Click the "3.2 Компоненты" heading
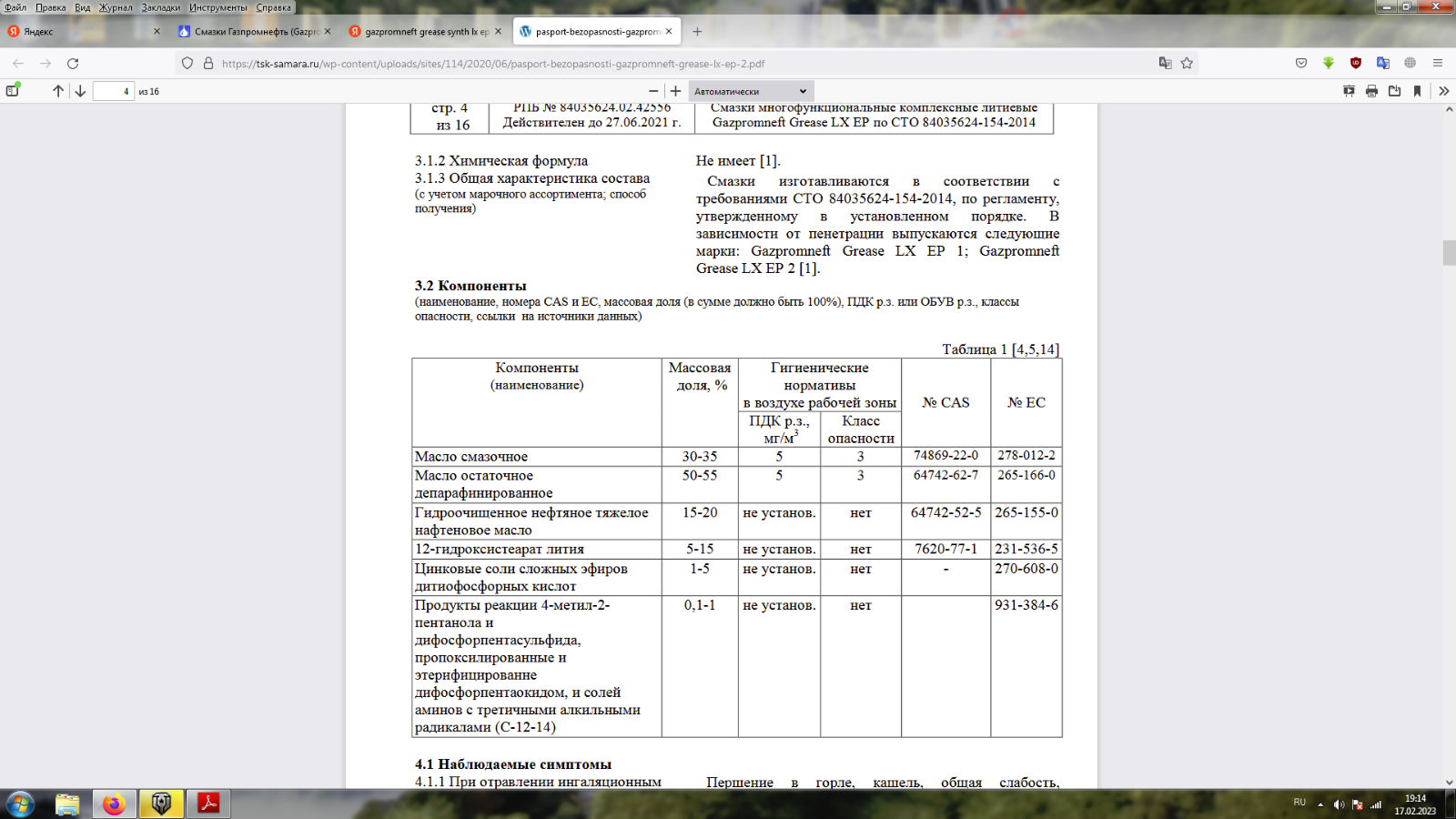Viewport: 1456px width, 819px height. [x=470, y=286]
